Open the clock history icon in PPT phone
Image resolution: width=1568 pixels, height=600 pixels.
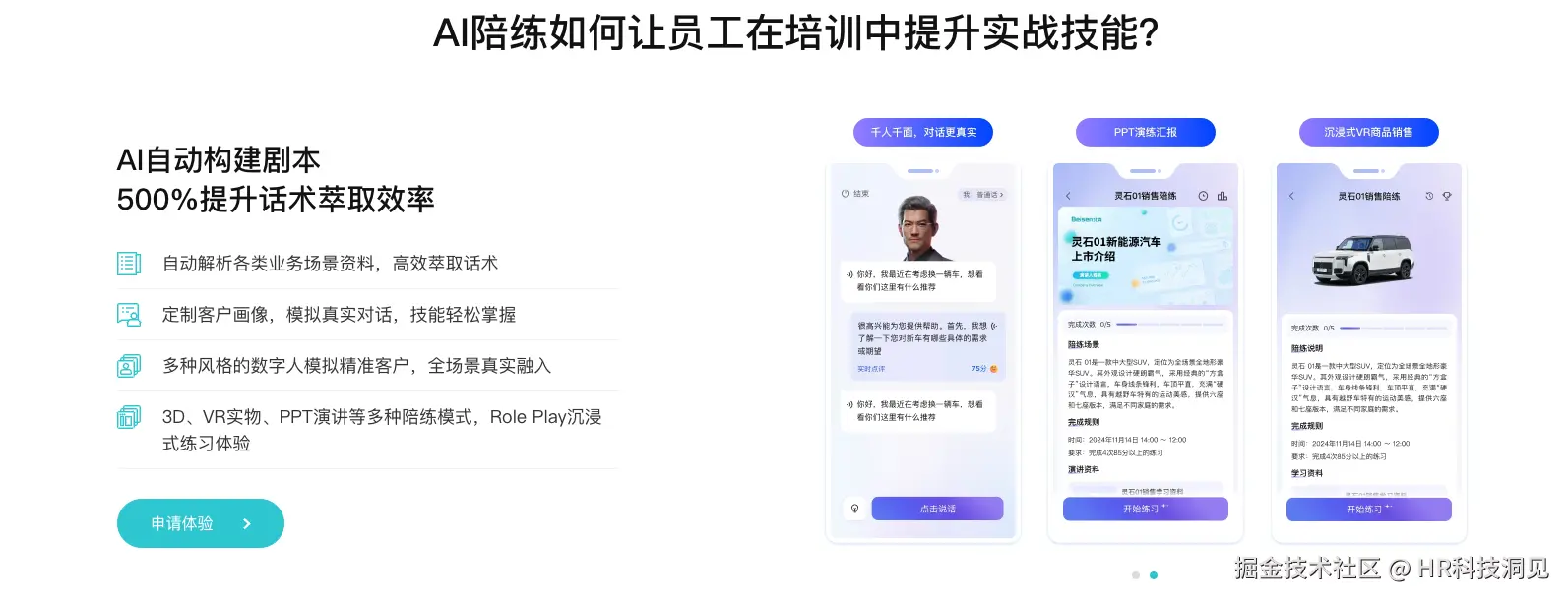[1203, 196]
